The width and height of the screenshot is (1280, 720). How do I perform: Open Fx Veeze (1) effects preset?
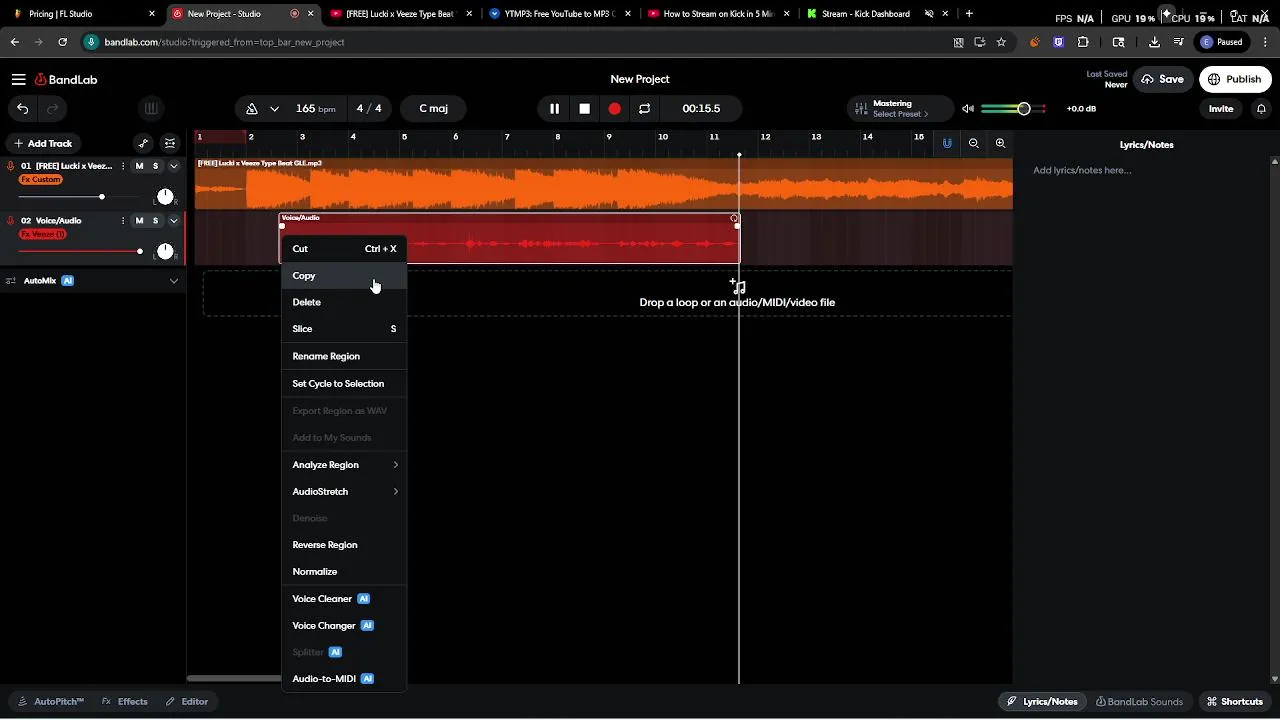click(43, 234)
